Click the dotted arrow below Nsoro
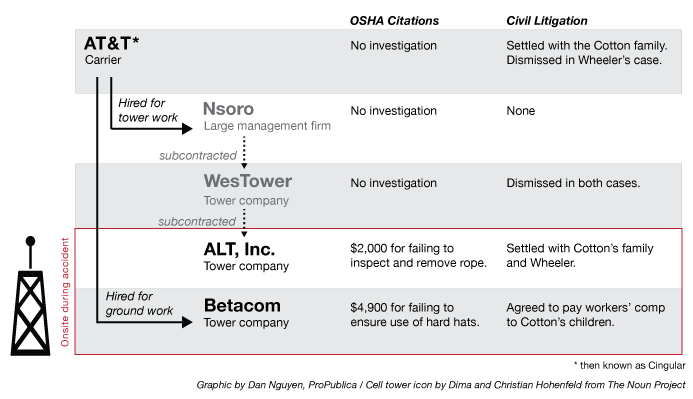The width and height of the screenshot is (693, 399). pyautogui.click(x=244, y=152)
